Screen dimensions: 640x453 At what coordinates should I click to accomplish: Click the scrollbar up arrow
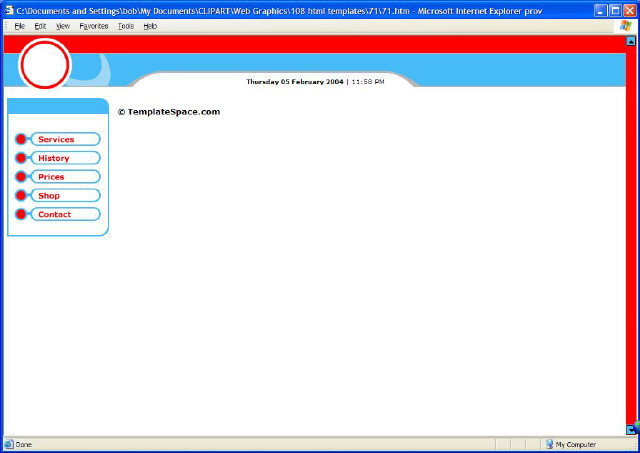tap(631, 41)
